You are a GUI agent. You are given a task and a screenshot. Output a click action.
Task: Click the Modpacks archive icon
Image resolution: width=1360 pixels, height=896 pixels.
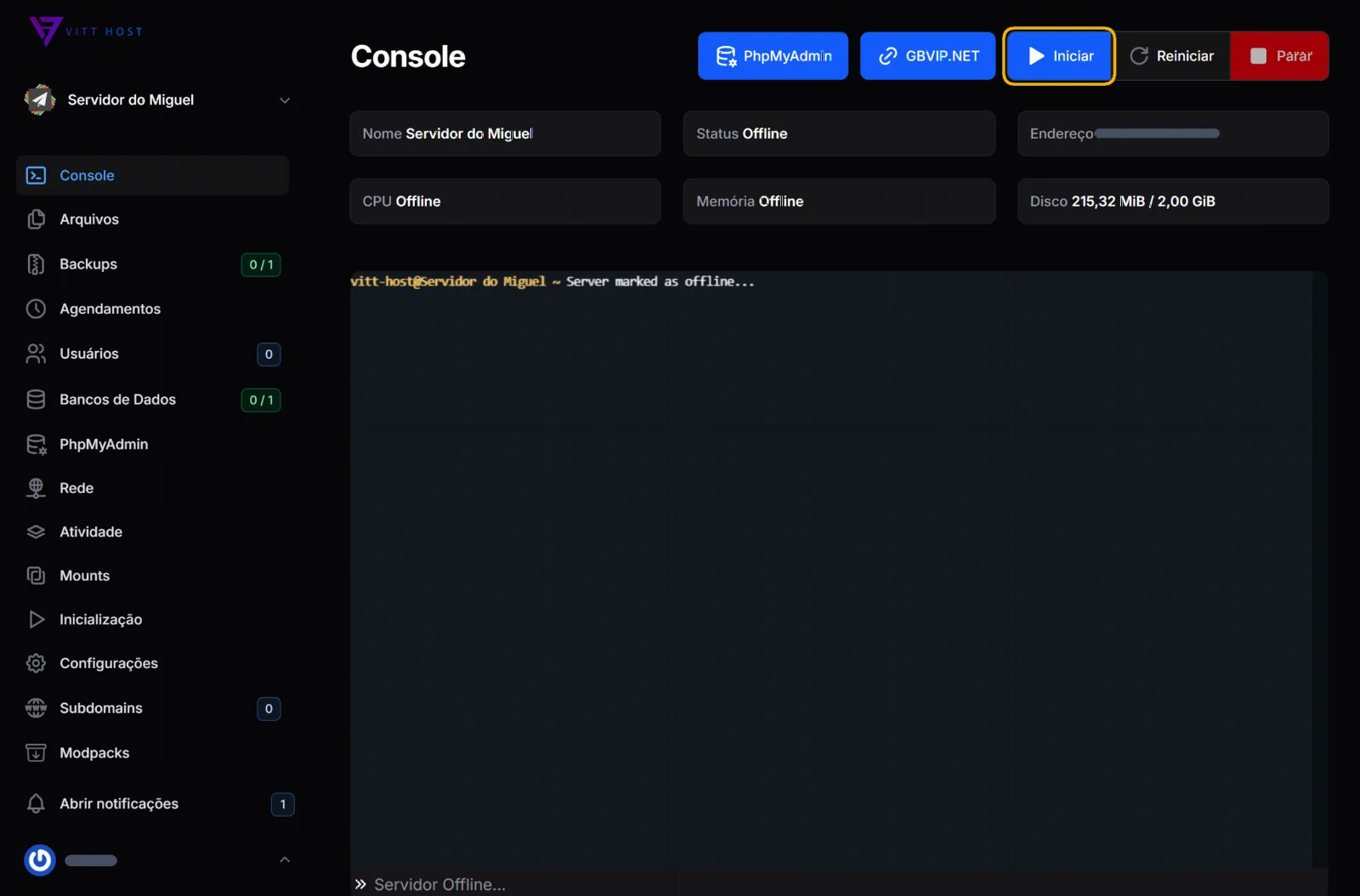[x=36, y=752]
